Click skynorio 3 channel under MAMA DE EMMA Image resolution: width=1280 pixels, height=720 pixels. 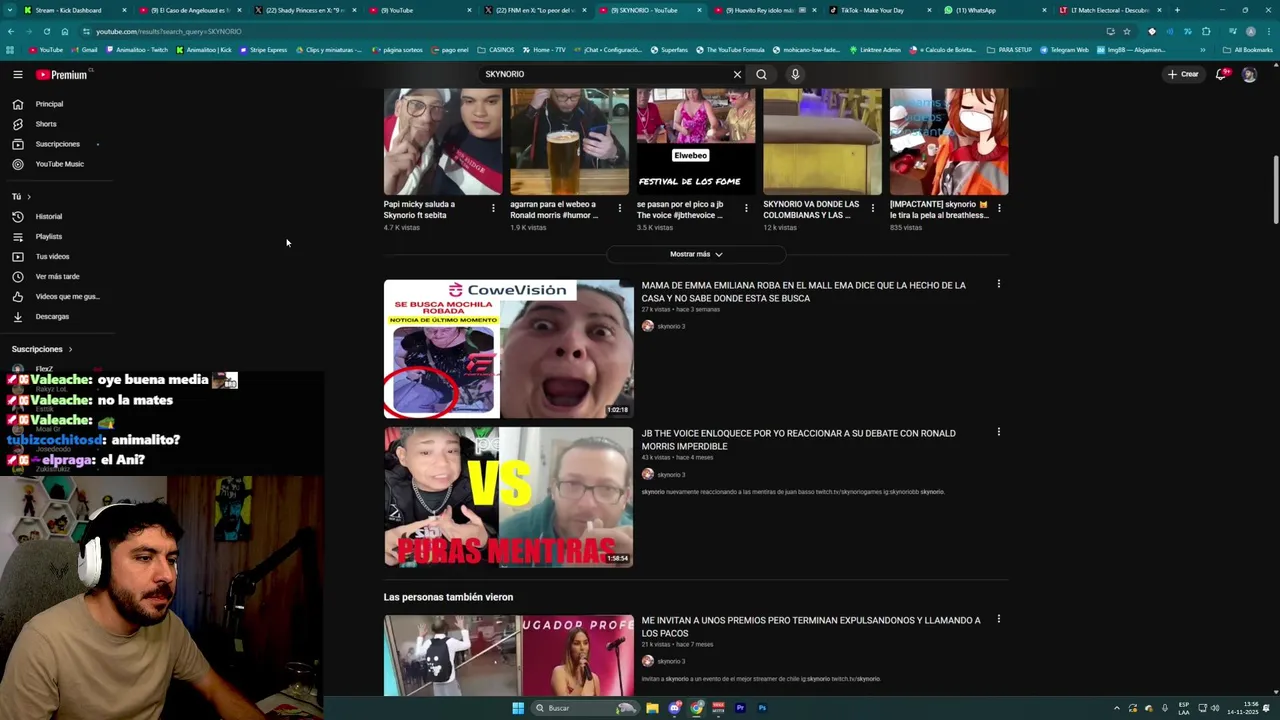671,326
